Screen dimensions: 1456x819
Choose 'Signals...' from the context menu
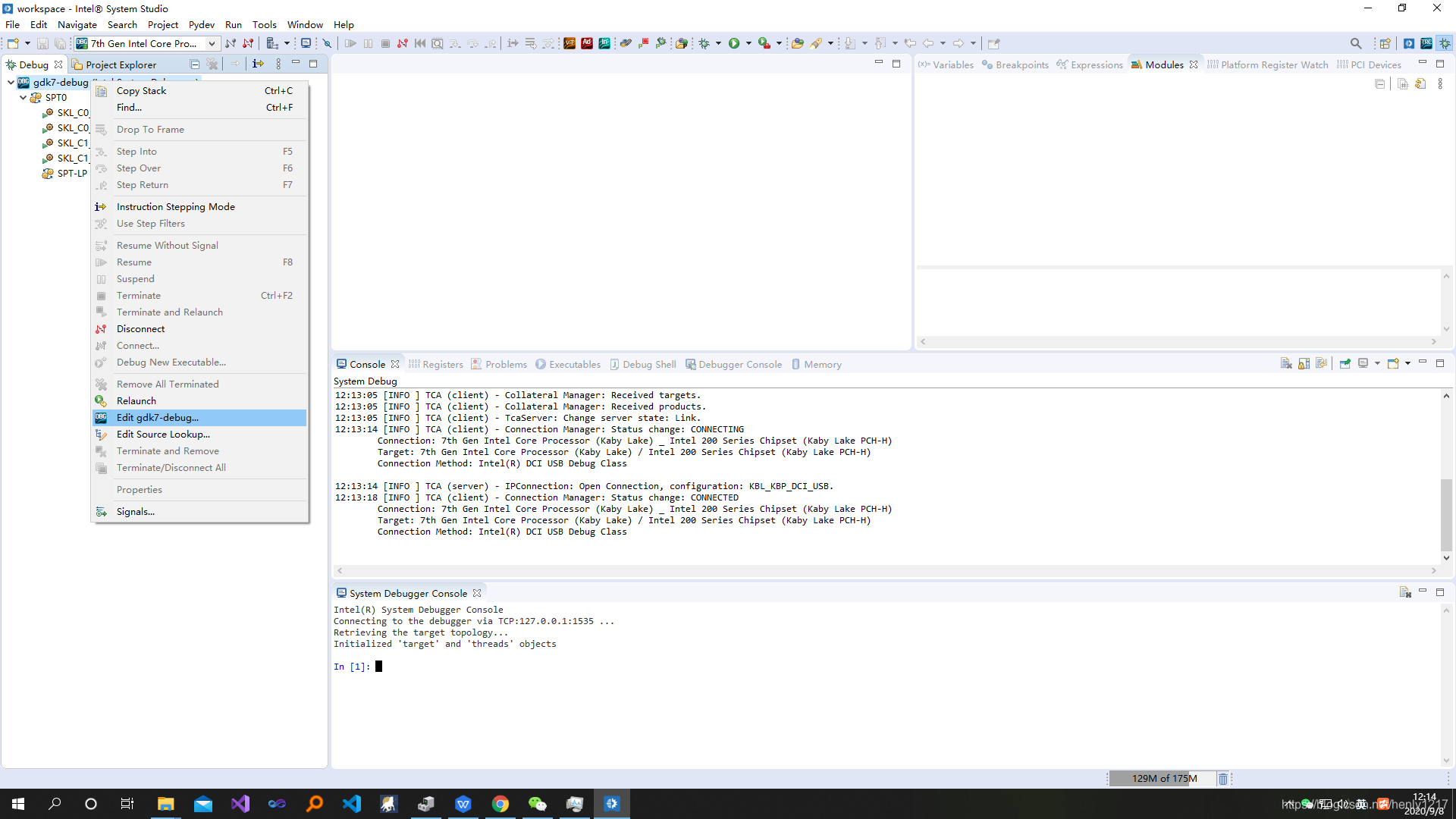tap(199, 512)
